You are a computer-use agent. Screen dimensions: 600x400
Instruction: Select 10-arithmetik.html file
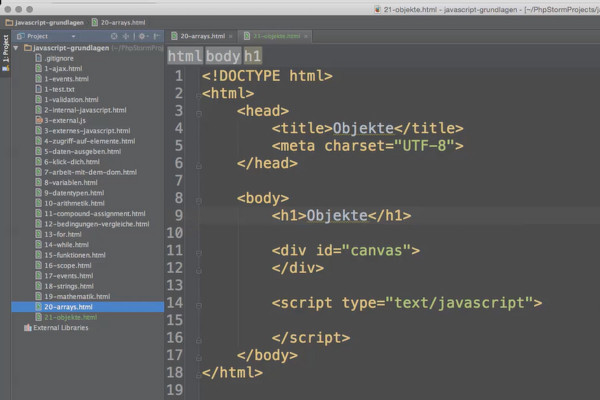[74, 203]
